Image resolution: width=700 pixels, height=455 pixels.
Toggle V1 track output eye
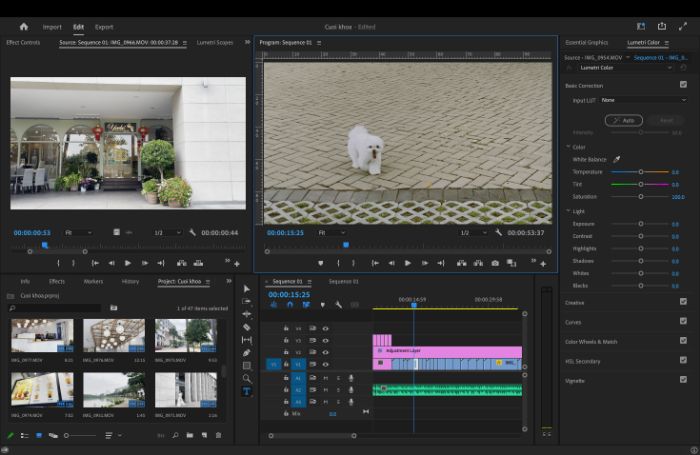[325, 364]
